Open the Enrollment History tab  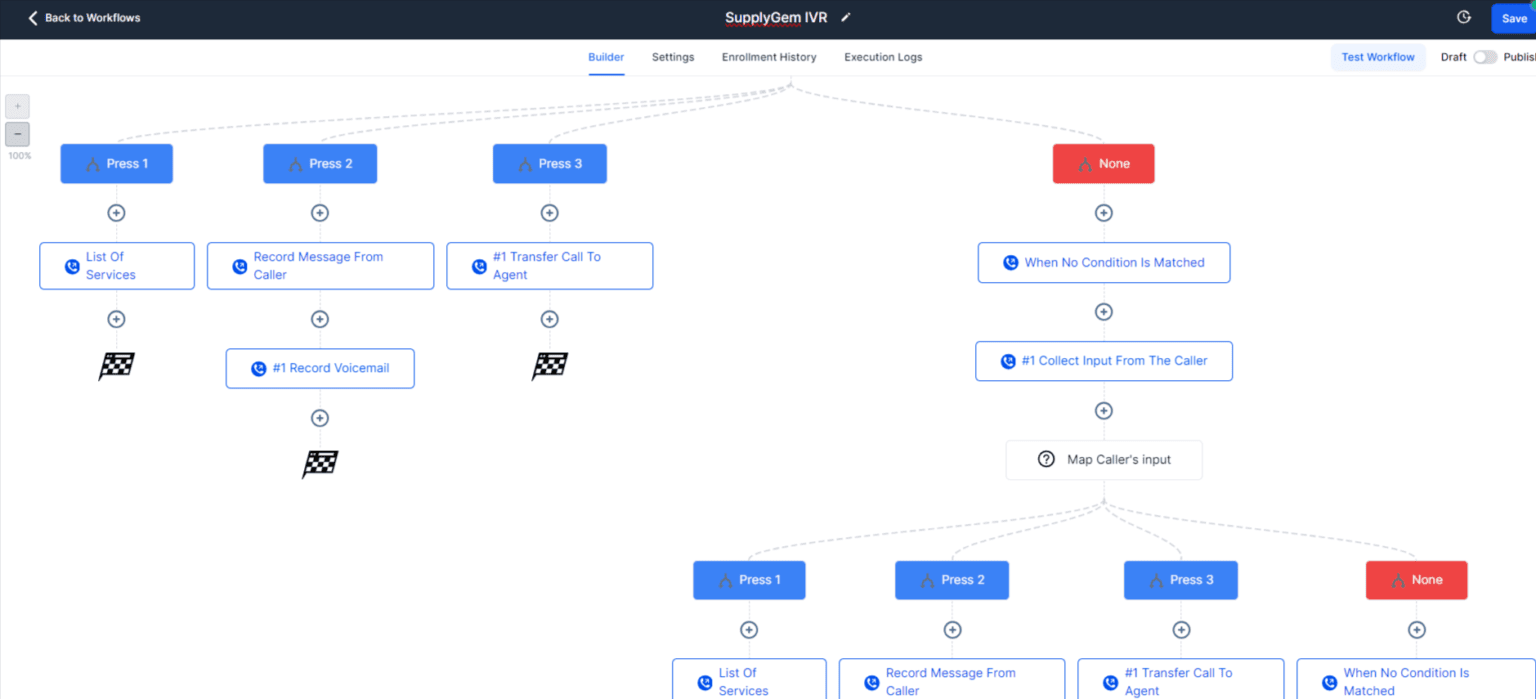coord(769,57)
